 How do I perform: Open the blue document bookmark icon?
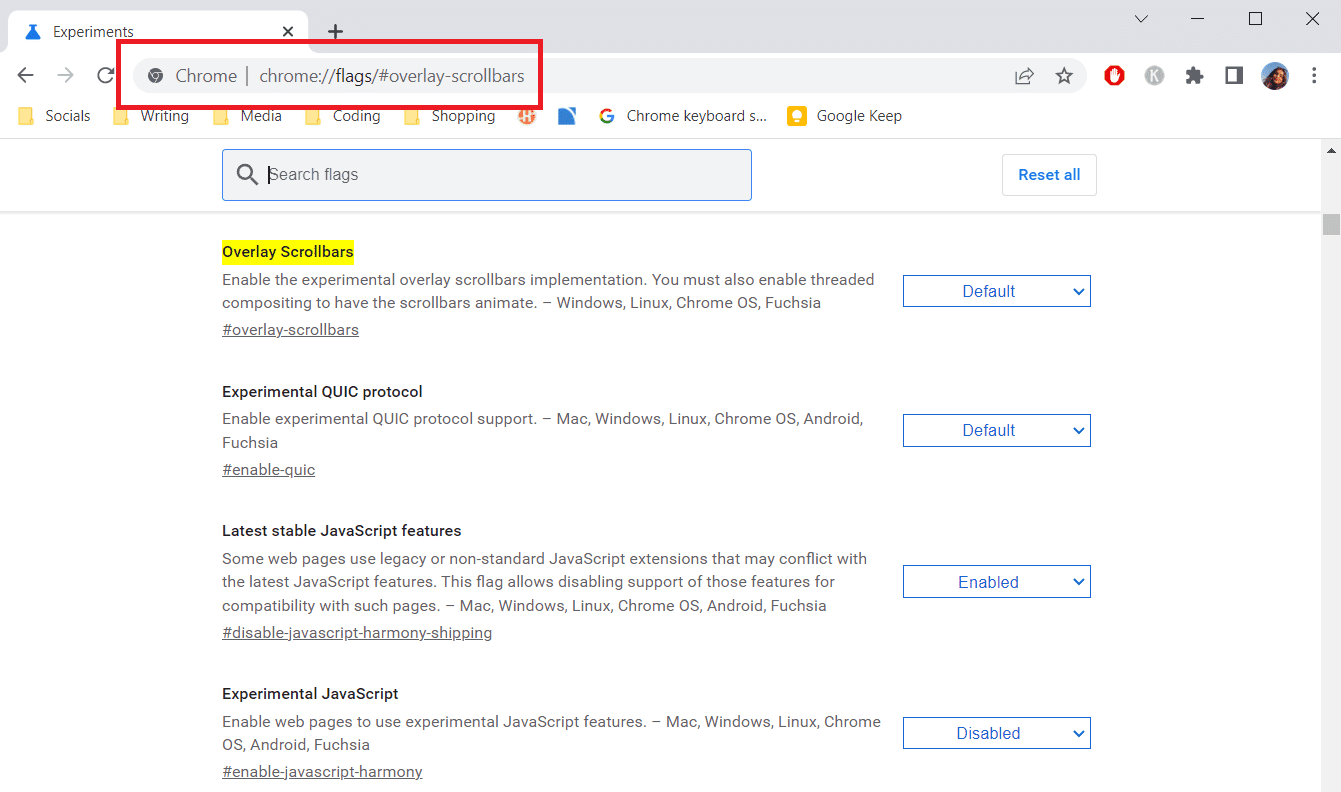[x=567, y=116]
